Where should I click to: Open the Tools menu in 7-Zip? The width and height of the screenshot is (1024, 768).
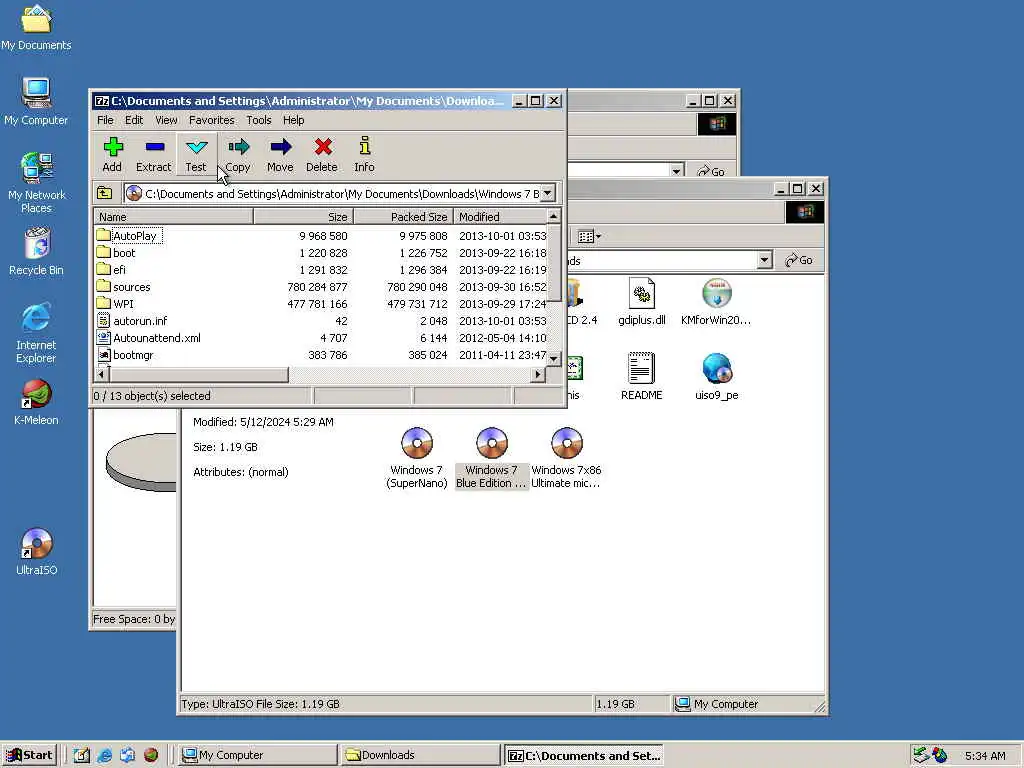click(x=259, y=120)
